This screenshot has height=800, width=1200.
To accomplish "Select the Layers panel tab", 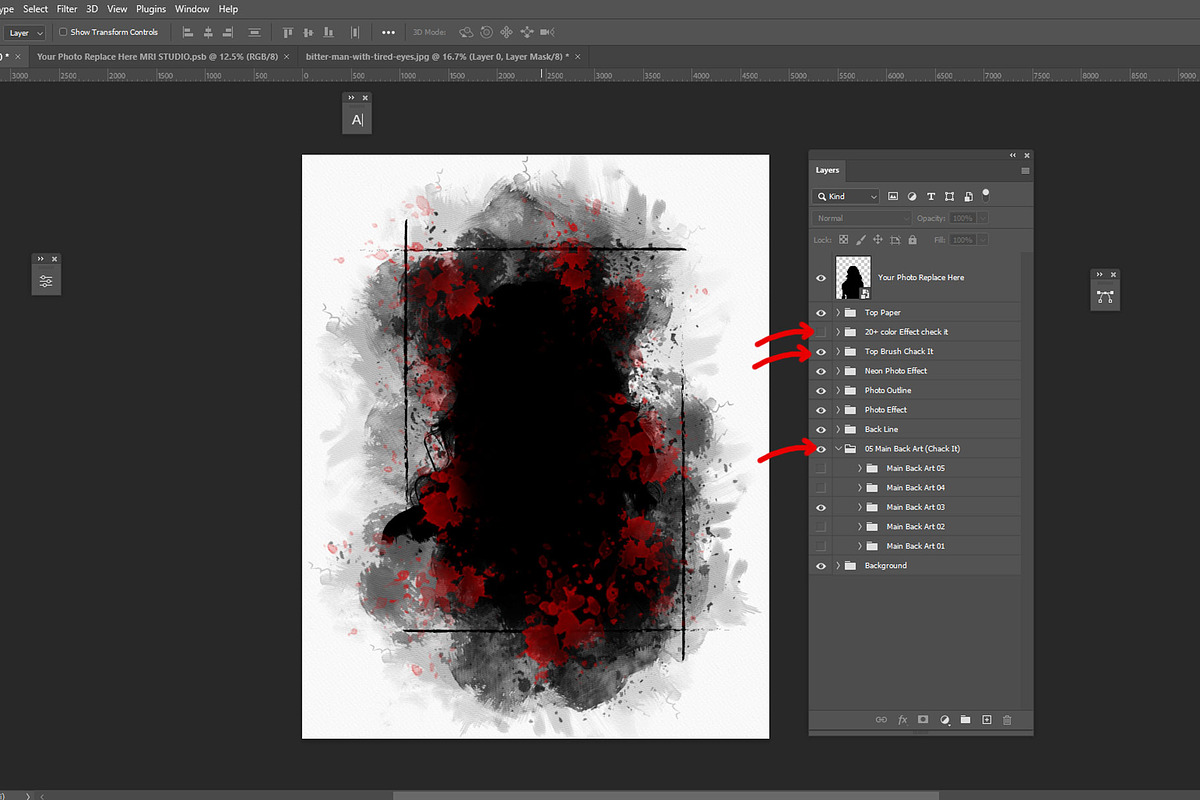I will 827,171.
